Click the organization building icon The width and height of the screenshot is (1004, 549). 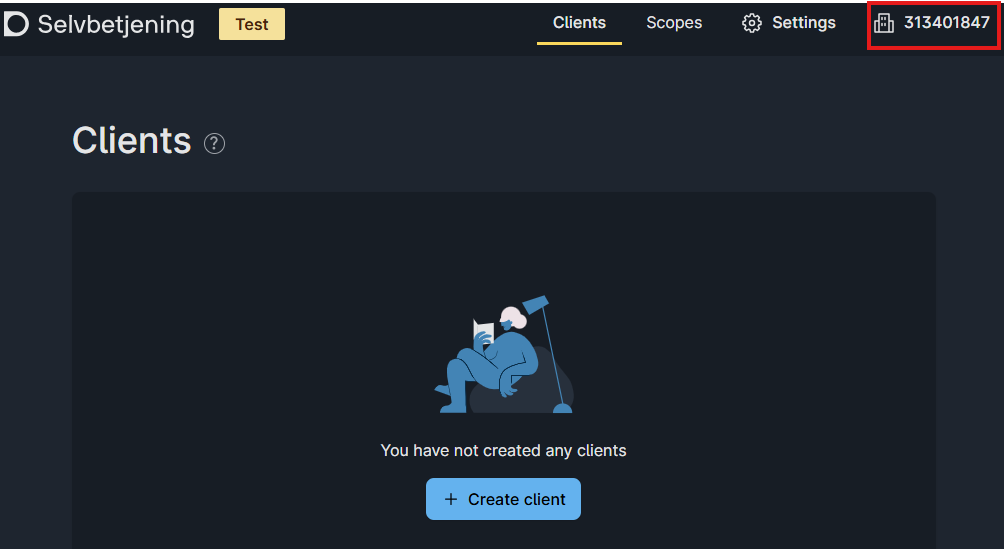(x=884, y=23)
